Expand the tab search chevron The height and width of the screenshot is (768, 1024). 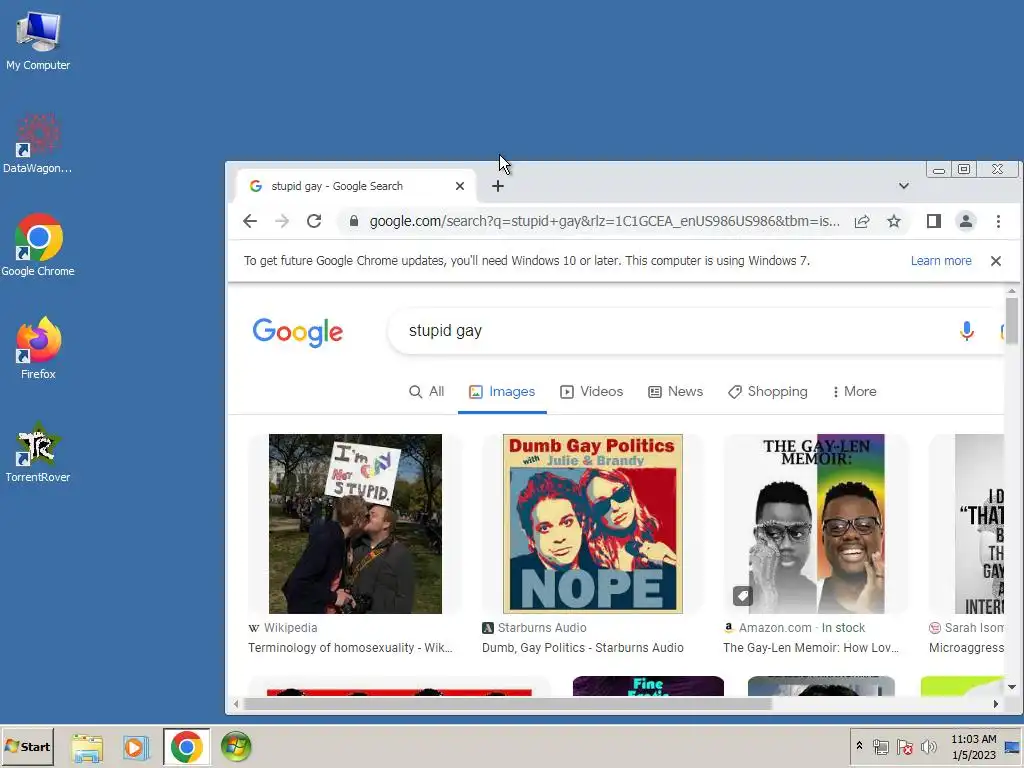[x=904, y=186]
